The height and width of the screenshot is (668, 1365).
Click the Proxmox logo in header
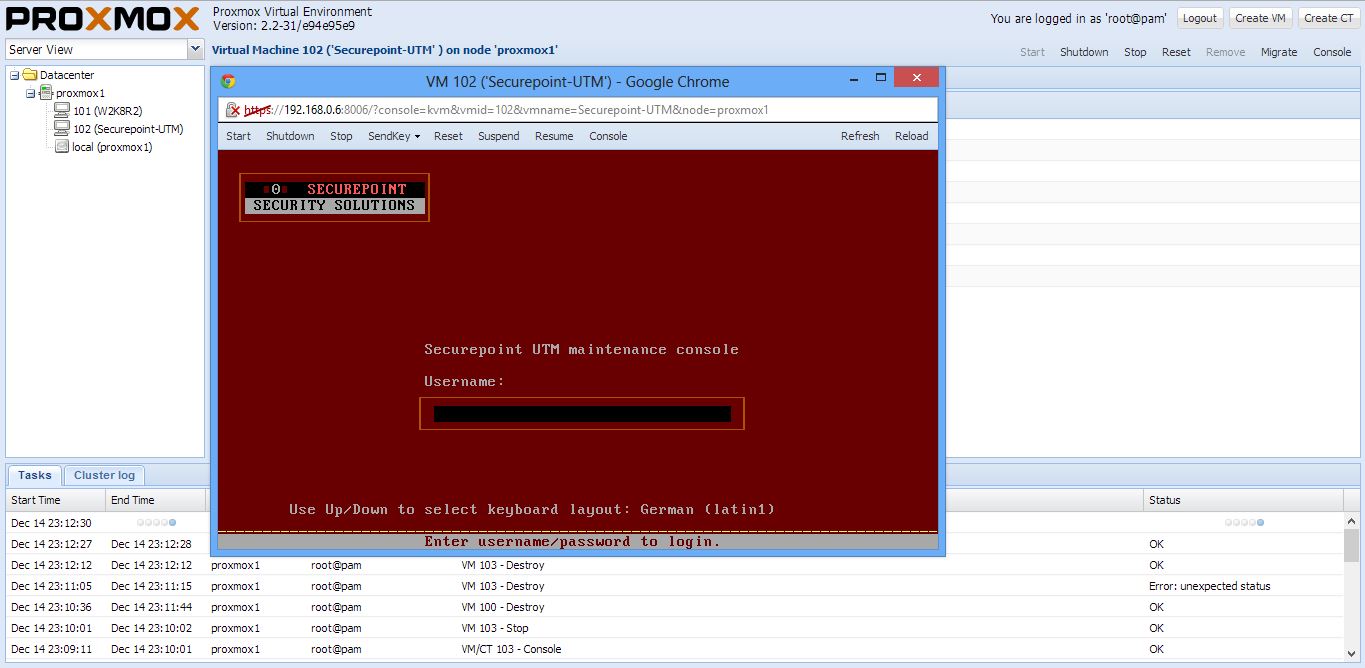(104, 18)
